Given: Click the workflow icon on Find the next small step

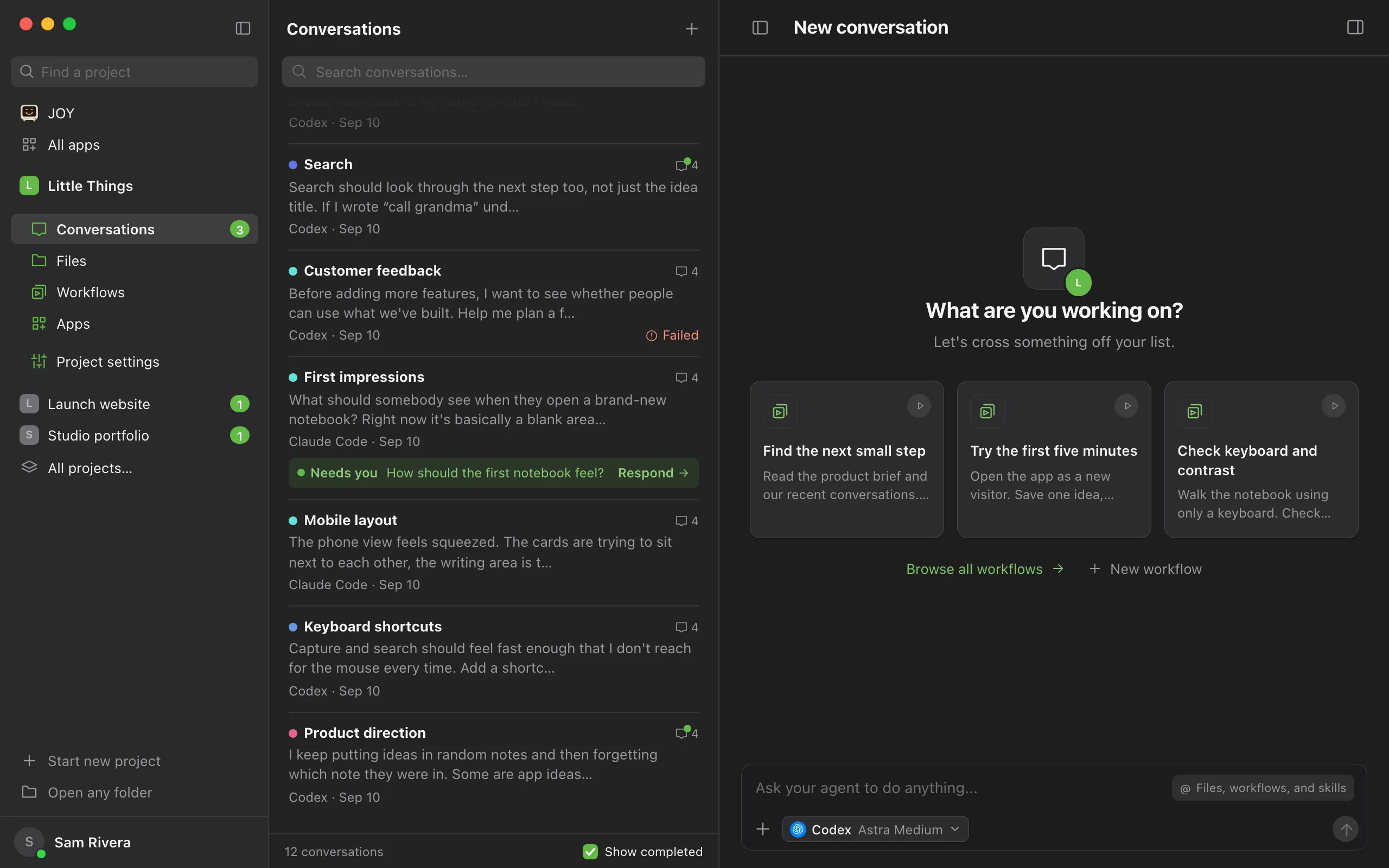Looking at the screenshot, I should point(780,411).
